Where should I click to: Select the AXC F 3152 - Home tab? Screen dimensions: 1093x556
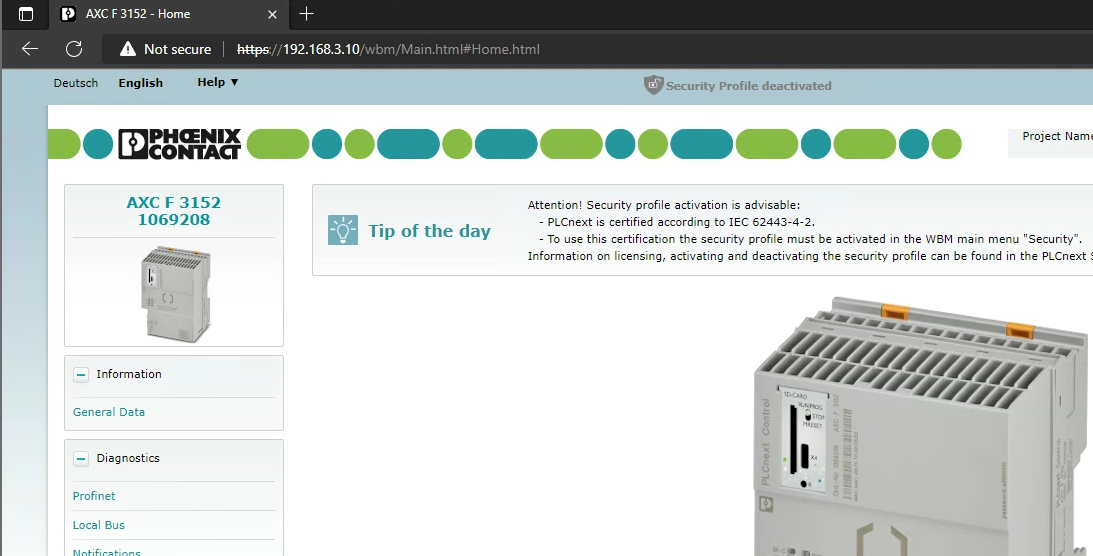(x=169, y=14)
